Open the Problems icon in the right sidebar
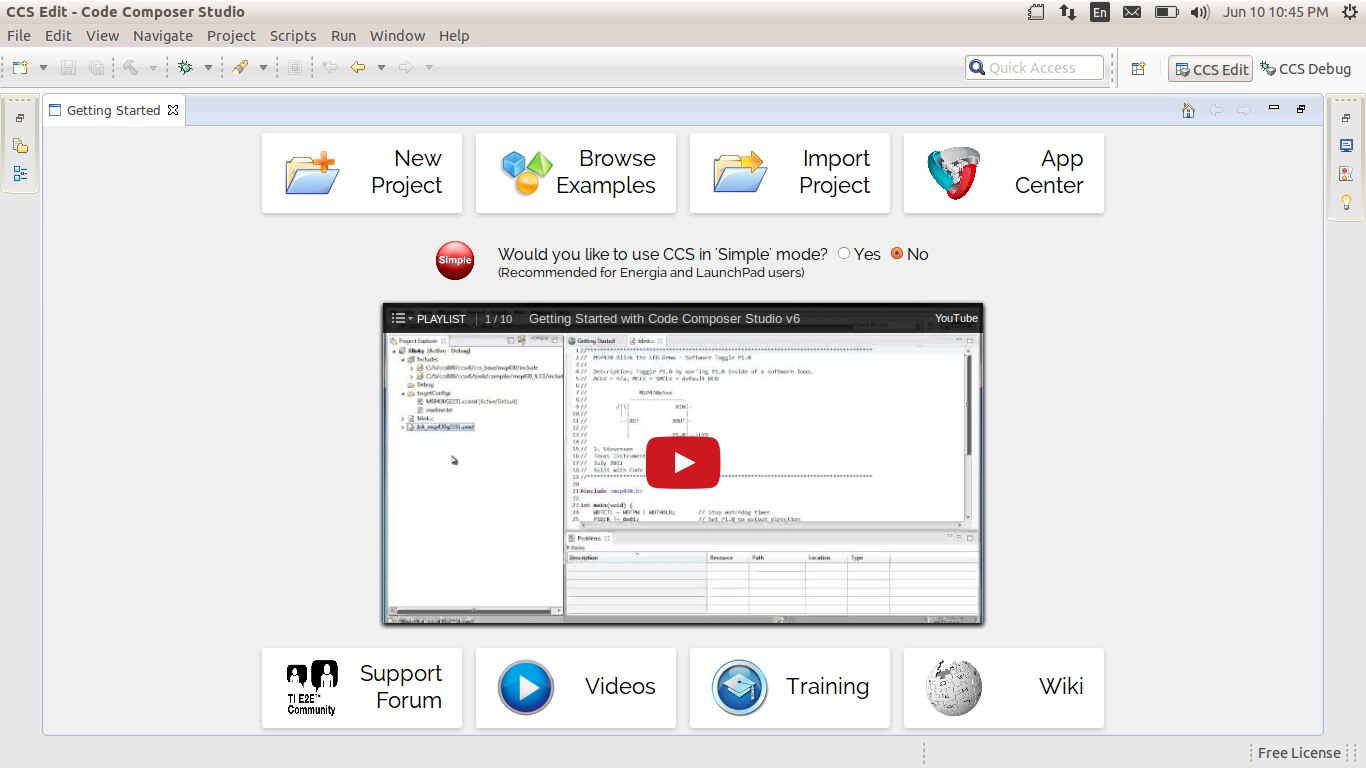 (x=1346, y=173)
